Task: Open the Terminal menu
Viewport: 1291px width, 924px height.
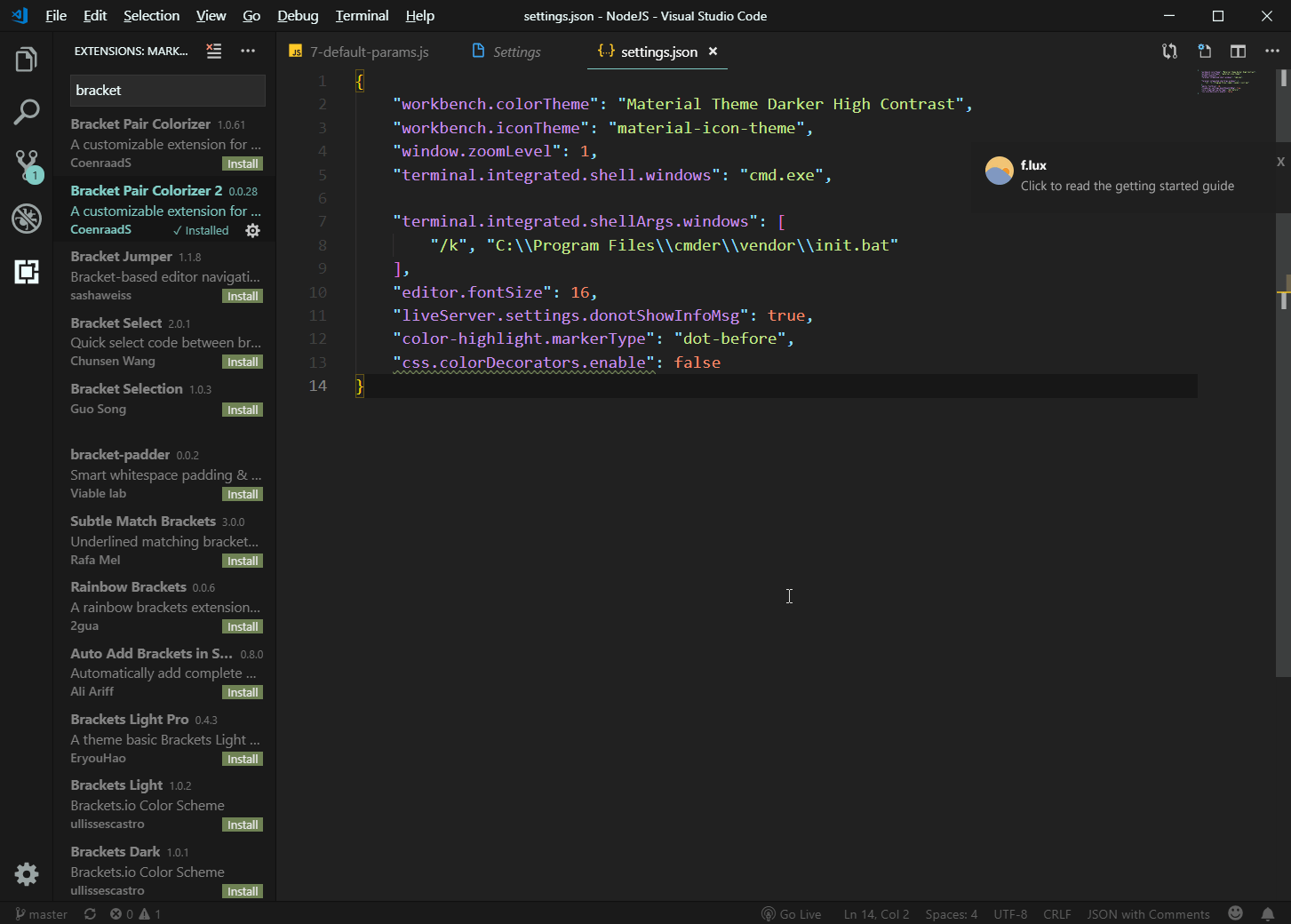Action: 362,16
